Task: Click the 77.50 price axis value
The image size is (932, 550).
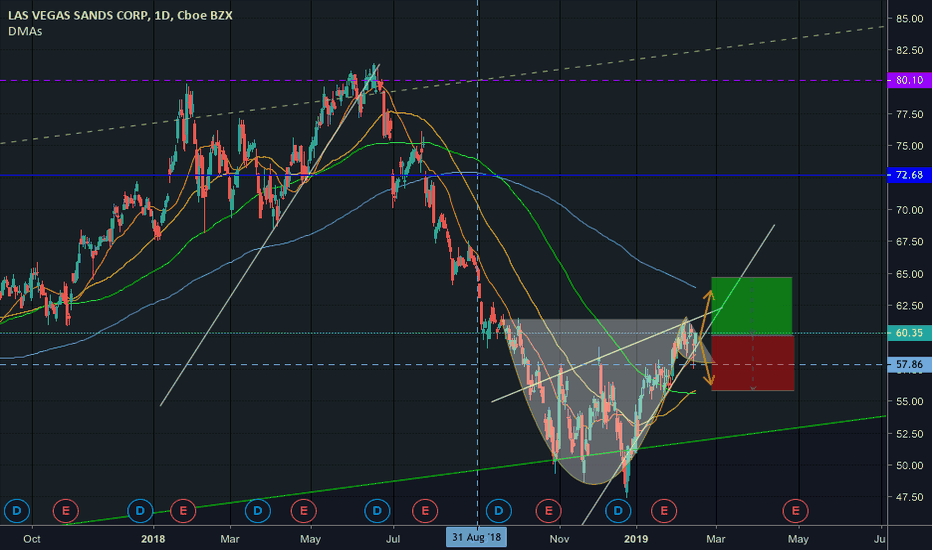Action: 909,114
